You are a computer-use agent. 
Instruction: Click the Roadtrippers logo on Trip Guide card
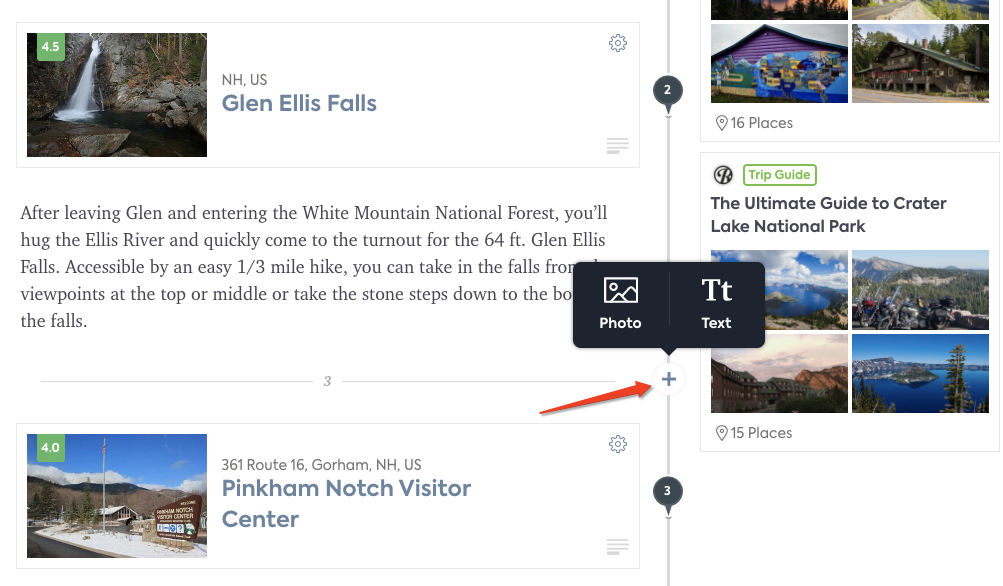pyautogui.click(x=723, y=175)
